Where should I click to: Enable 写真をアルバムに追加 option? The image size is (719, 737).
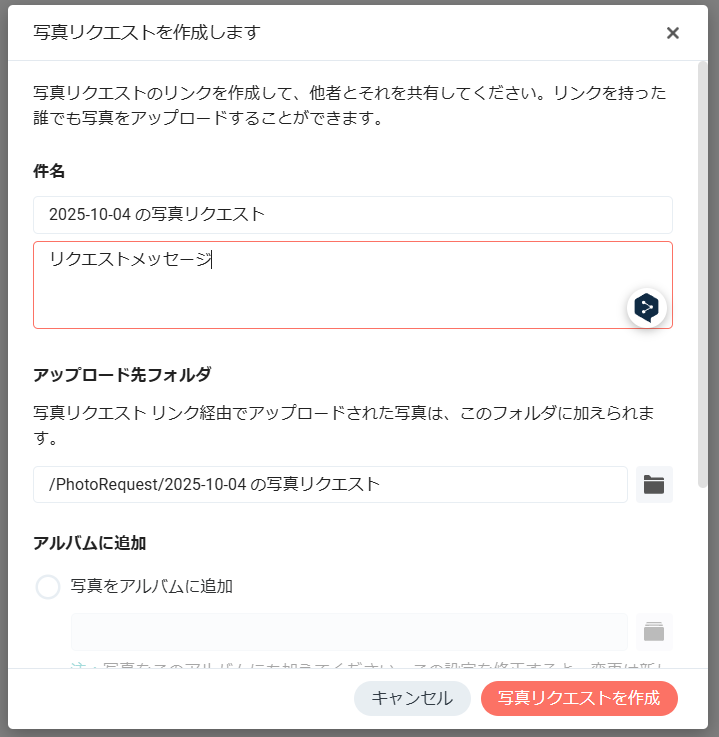pyautogui.click(x=48, y=587)
